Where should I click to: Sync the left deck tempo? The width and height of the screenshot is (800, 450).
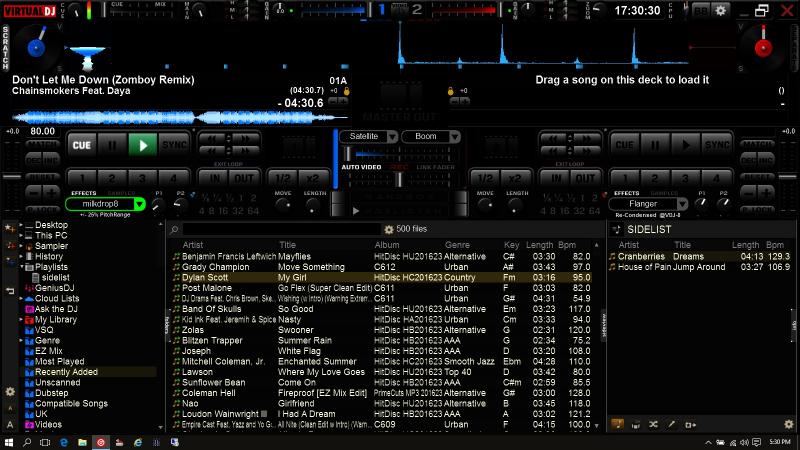[174, 145]
